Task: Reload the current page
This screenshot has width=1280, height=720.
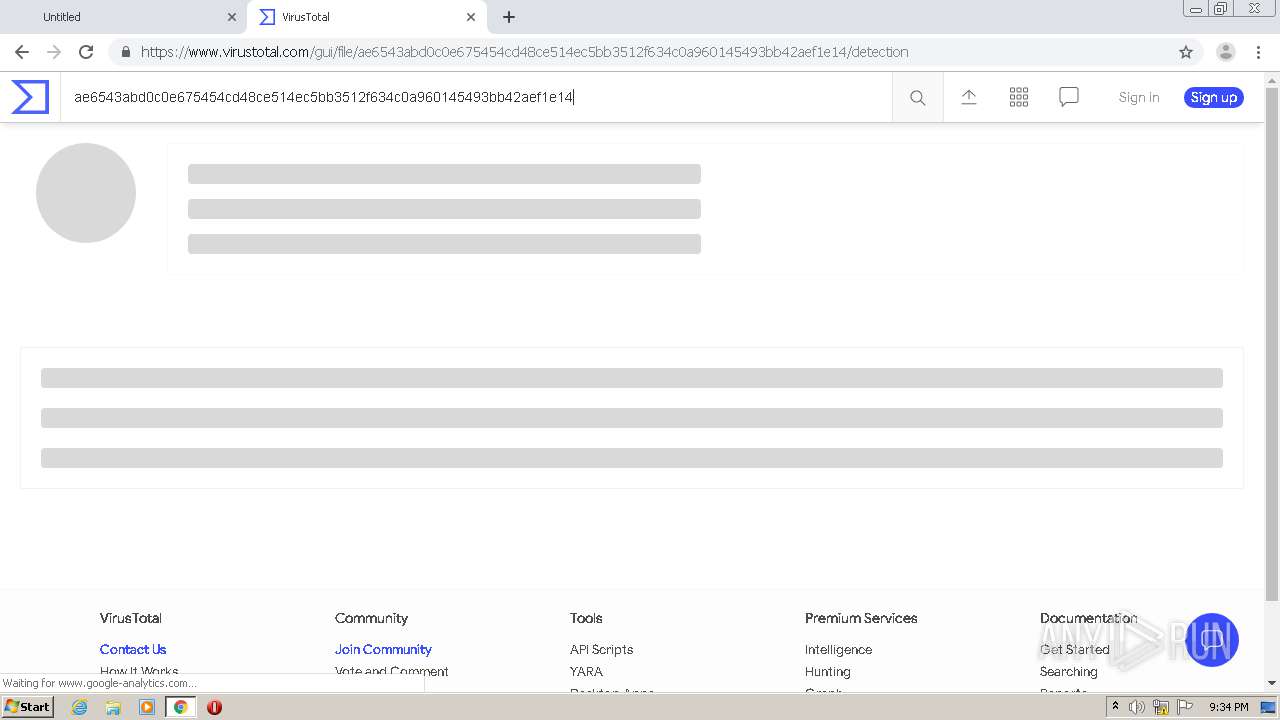Action: click(x=86, y=52)
